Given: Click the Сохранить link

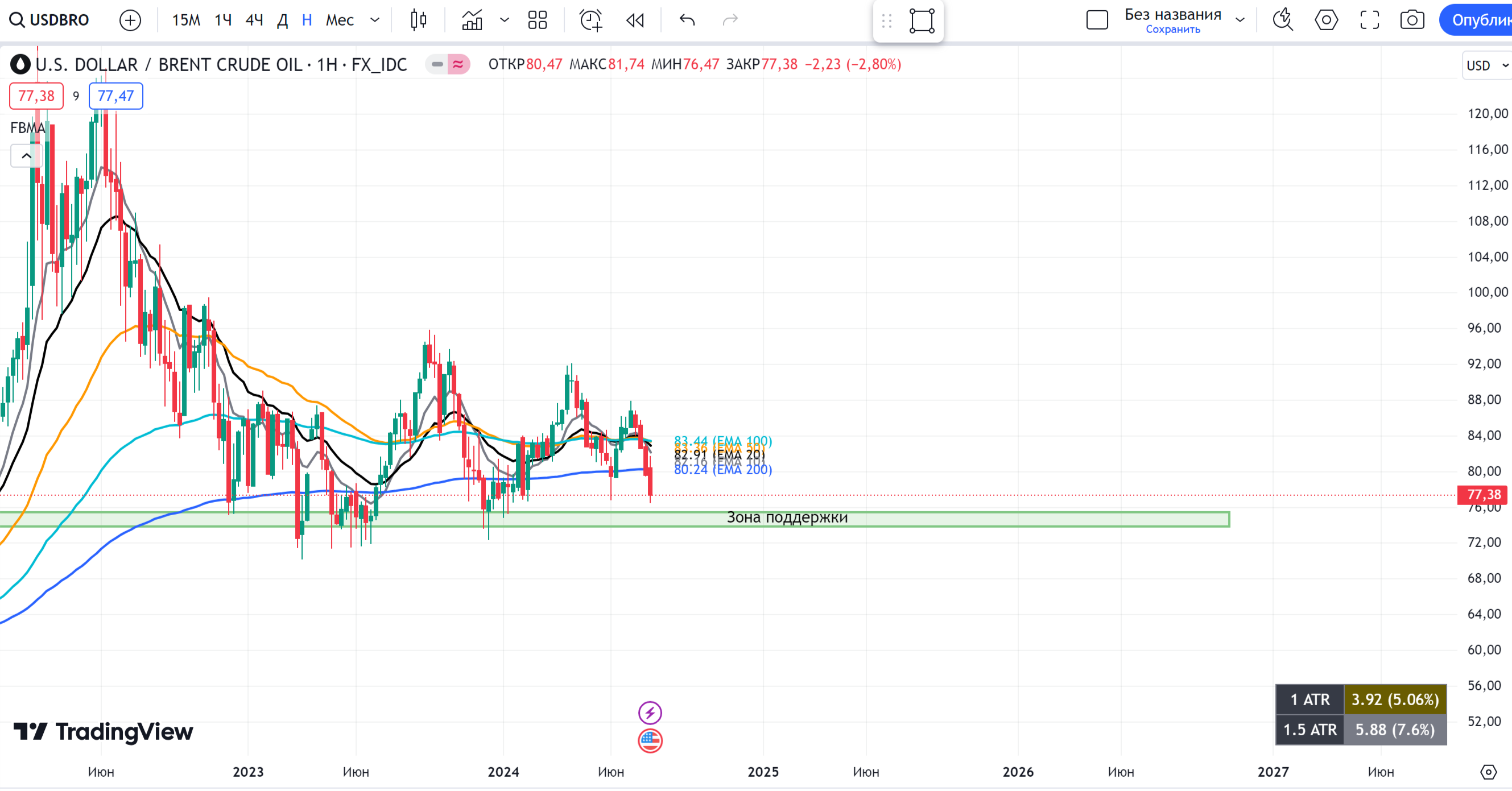Looking at the screenshot, I should (x=1172, y=30).
